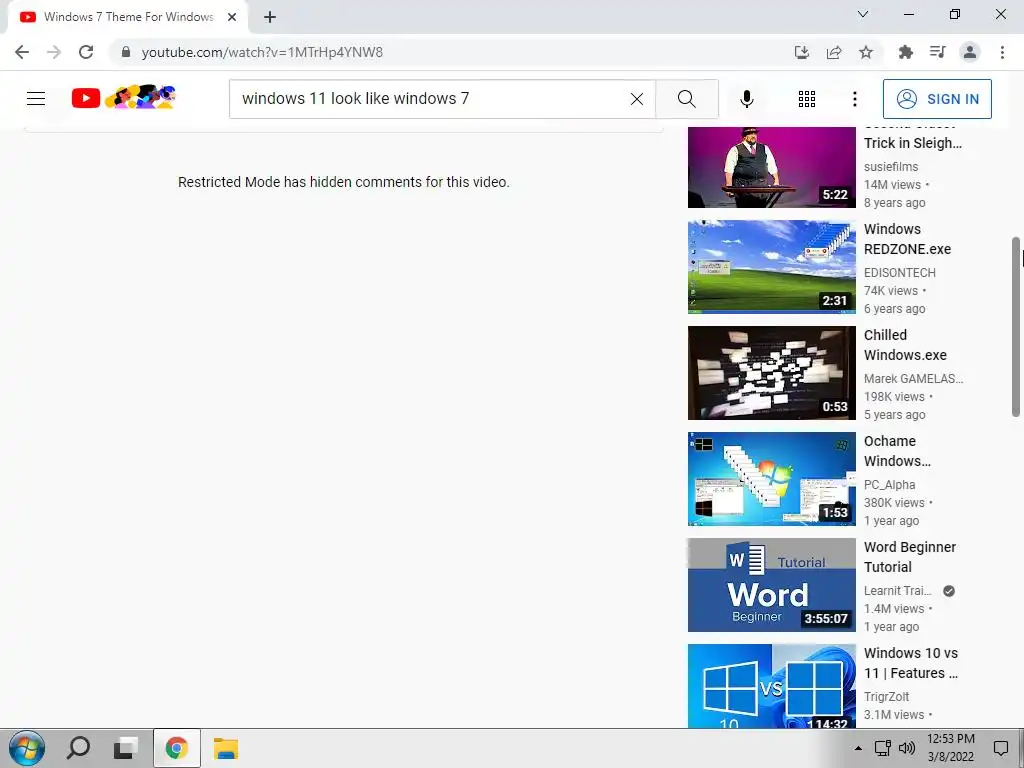1024x768 pixels.
Task: Click the PC_Alpha channel name
Action: coord(889,485)
